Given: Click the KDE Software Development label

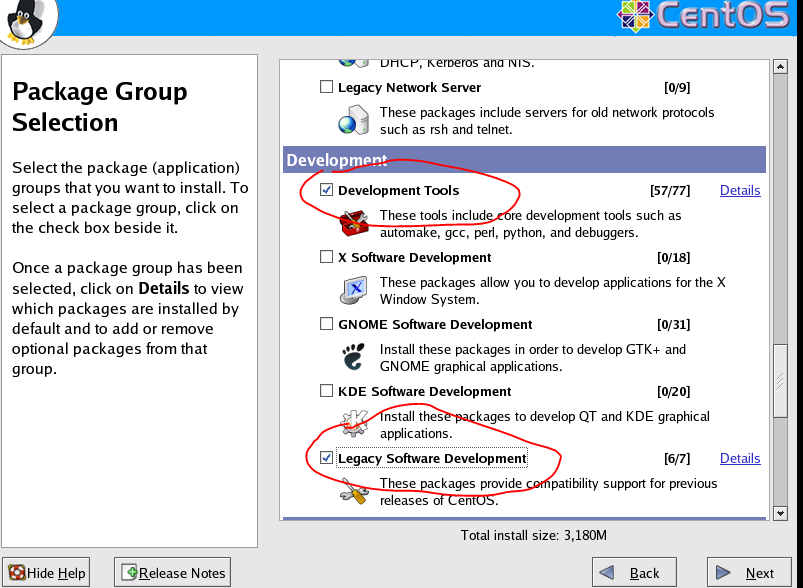Looking at the screenshot, I should tap(425, 392).
